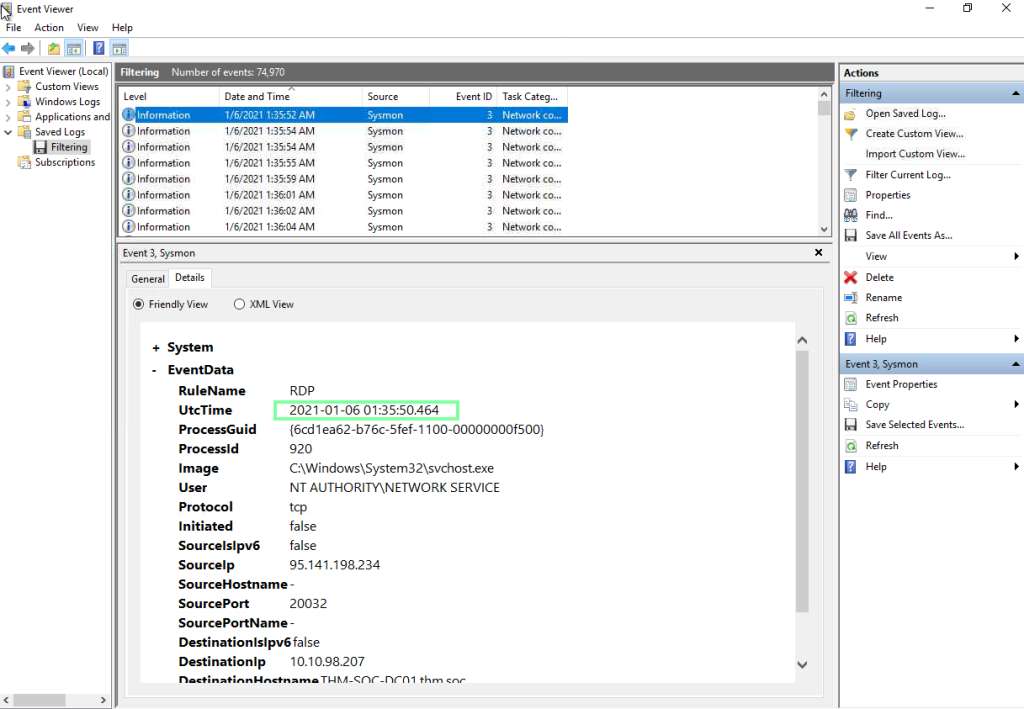Collapse the EventData section
Image resolution: width=1024 pixels, height=709 pixels.
click(x=155, y=370)
